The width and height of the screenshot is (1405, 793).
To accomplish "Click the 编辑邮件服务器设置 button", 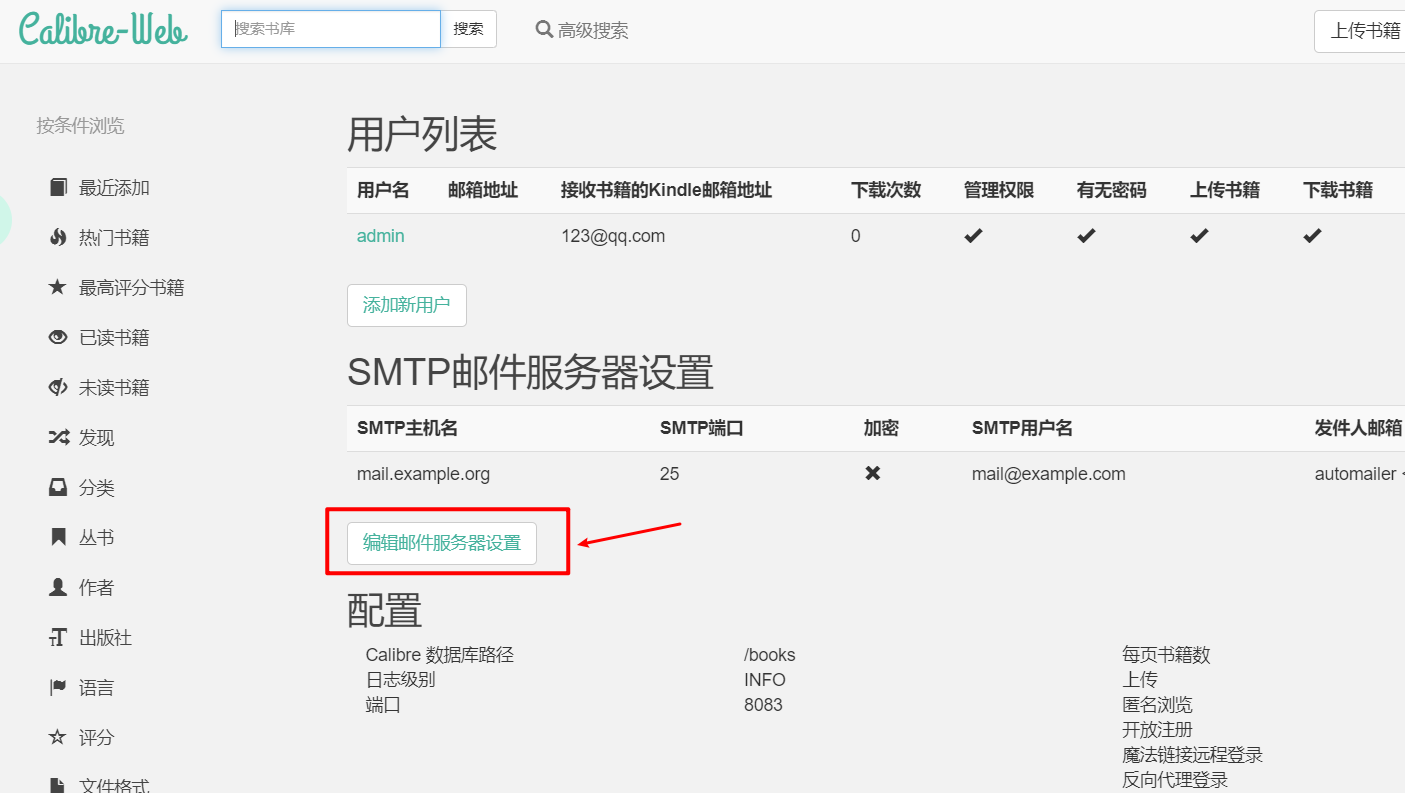I will coord(442,543).
